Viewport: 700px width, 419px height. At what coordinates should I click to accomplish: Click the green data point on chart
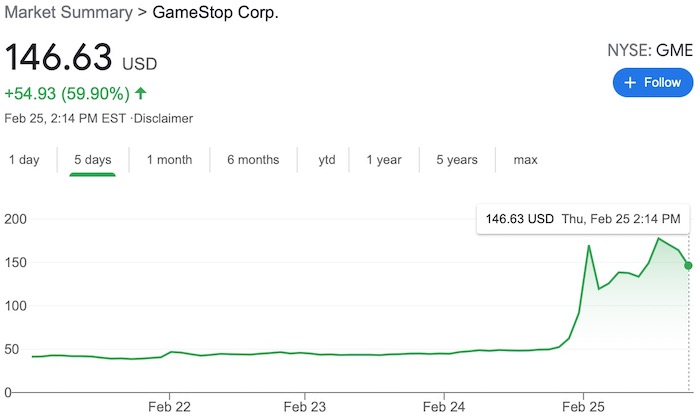[688, 266]
